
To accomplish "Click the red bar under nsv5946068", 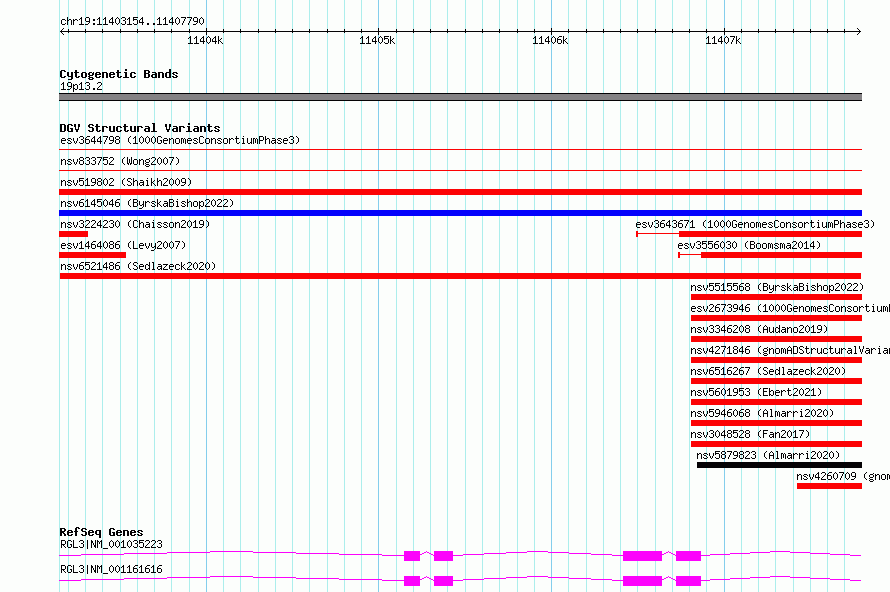I will point(776,423).
